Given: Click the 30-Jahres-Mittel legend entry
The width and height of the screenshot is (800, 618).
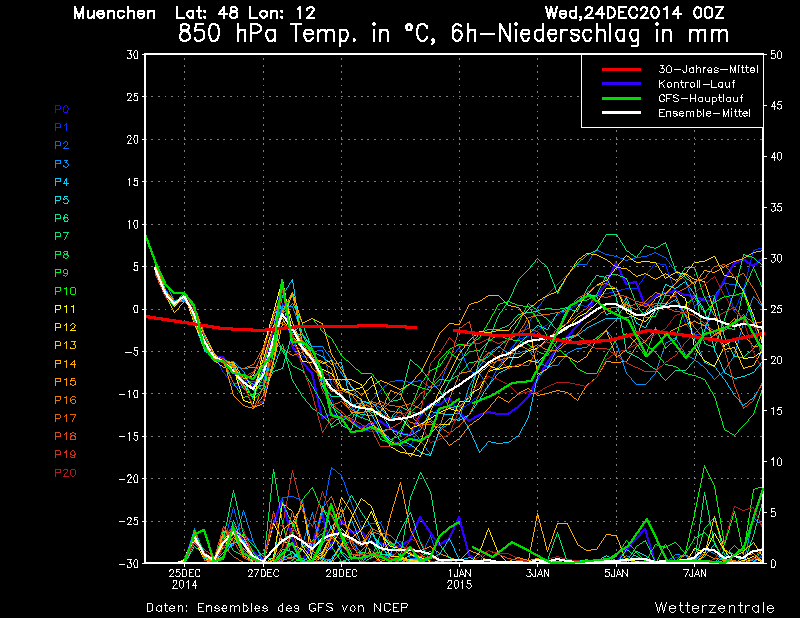Looking at the screenshot, I should [x=708, y=69].
